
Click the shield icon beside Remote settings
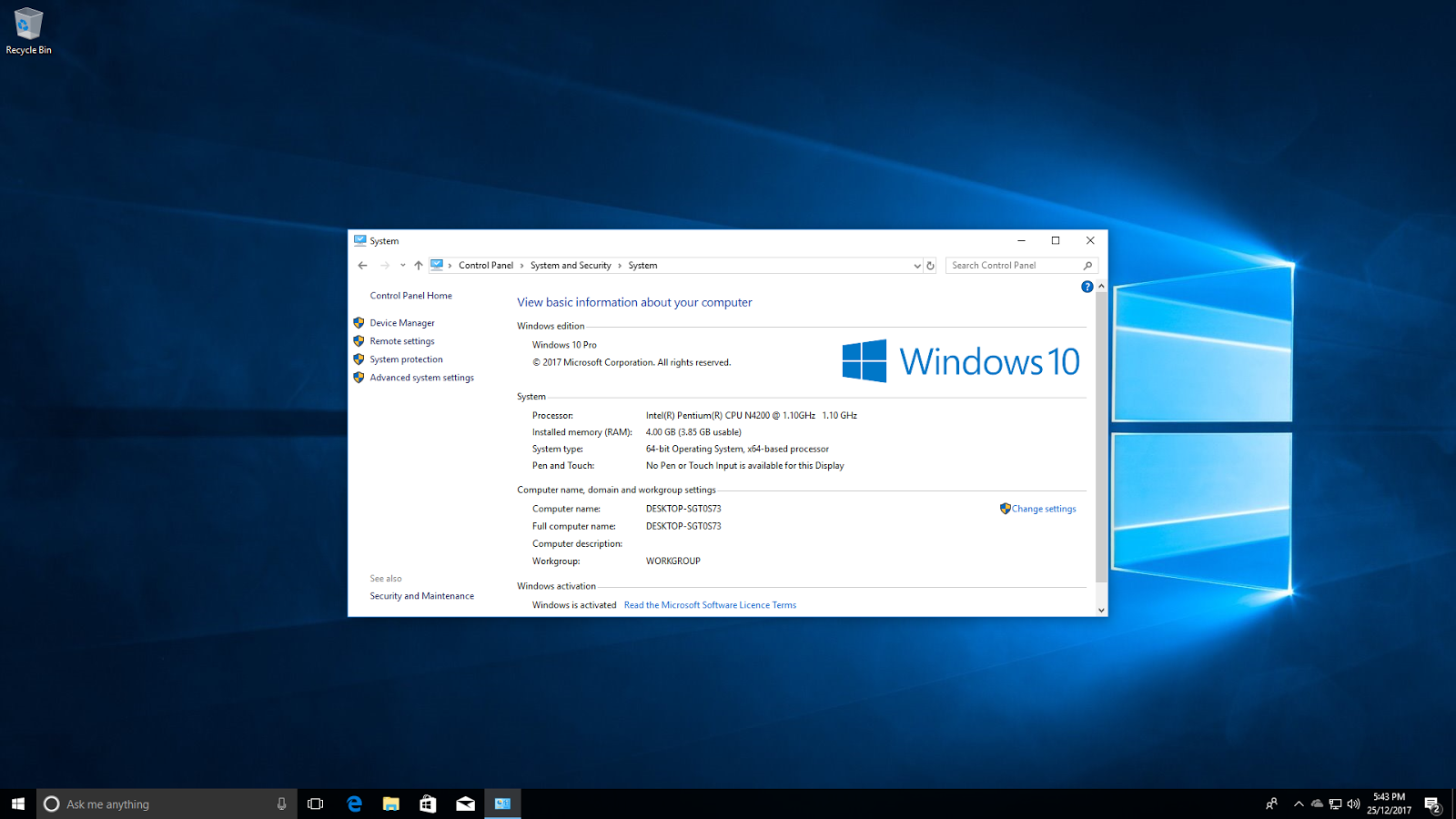point(359,341)
